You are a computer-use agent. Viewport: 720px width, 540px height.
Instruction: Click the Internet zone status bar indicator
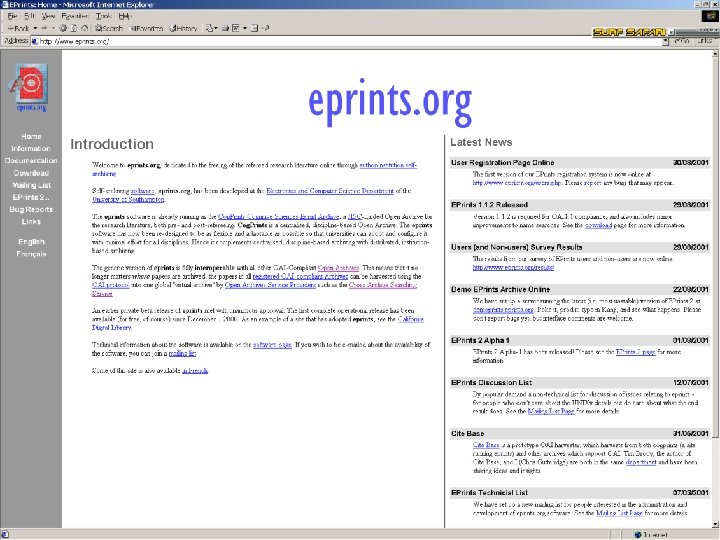tap(651, 535)
